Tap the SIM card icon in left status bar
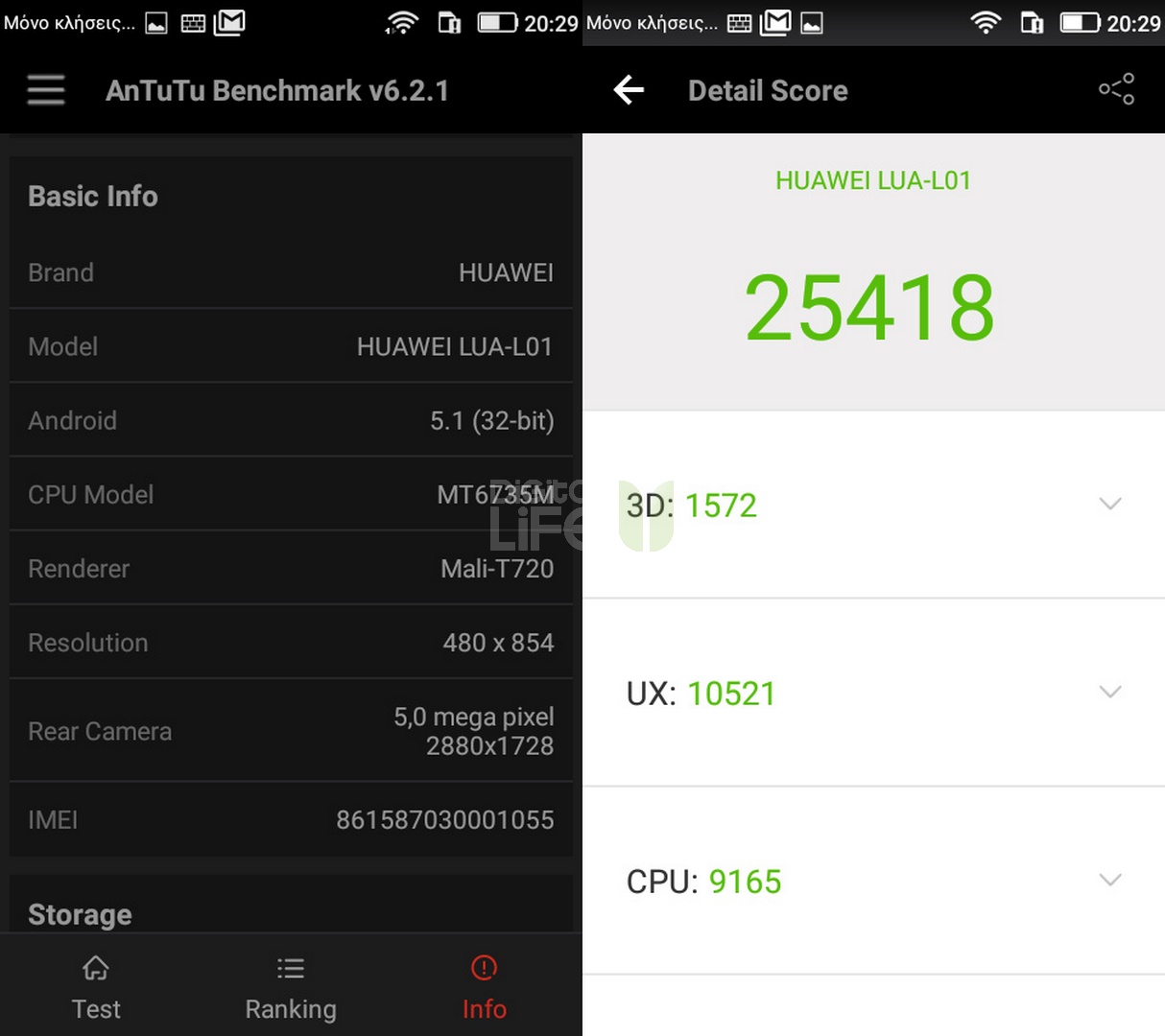This screenshot has width=1165, height=1036. click(449, 22)
